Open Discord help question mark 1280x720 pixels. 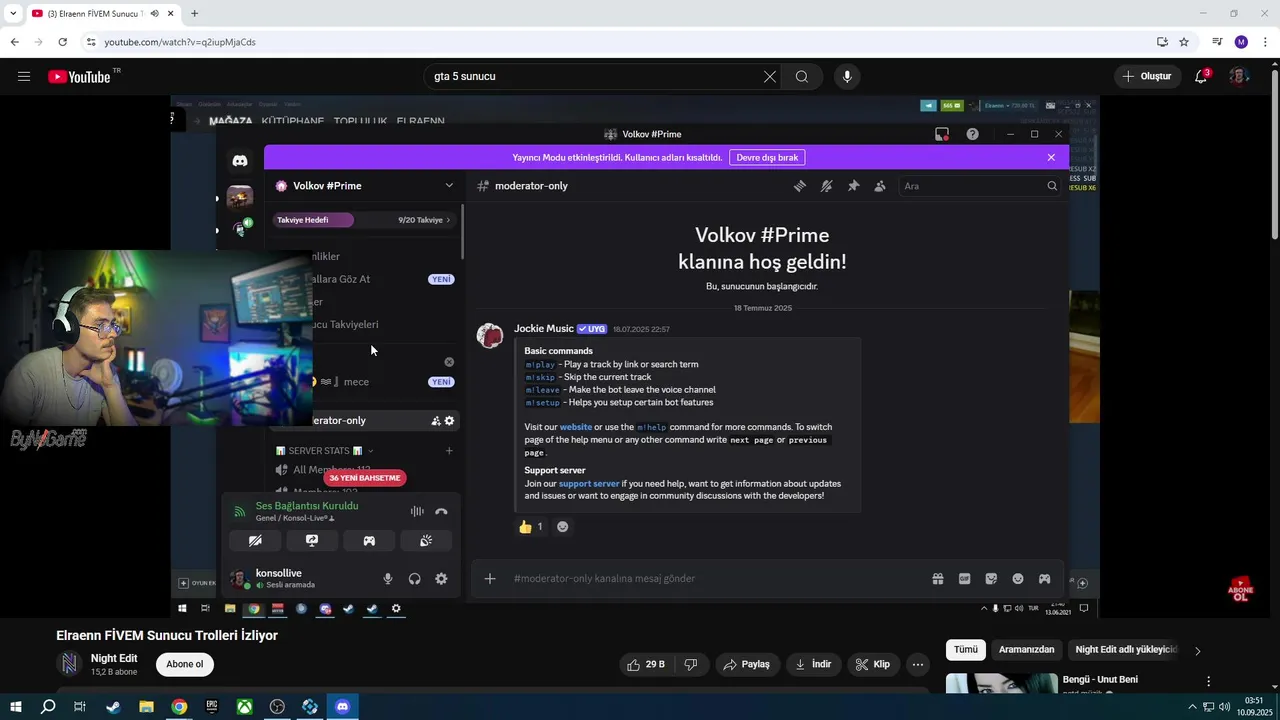coord(972,134)
